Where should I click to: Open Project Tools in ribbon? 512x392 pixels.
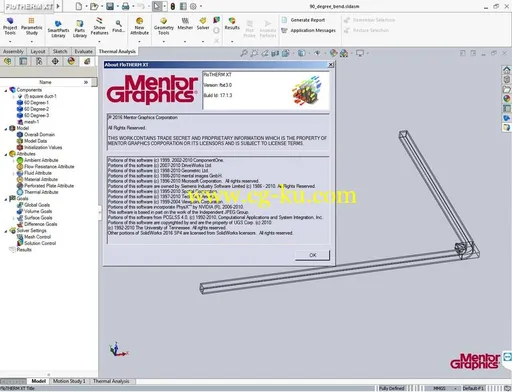pyautogui.click(x=10, y=26)
